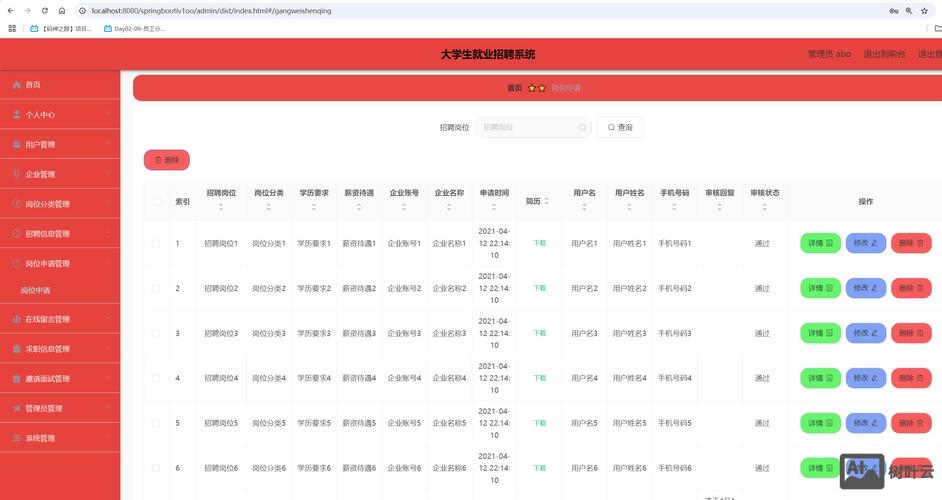Expand the 用户管理 sidebar menu
The height and width of the screenshot is (500, 942).
[60, 145]
